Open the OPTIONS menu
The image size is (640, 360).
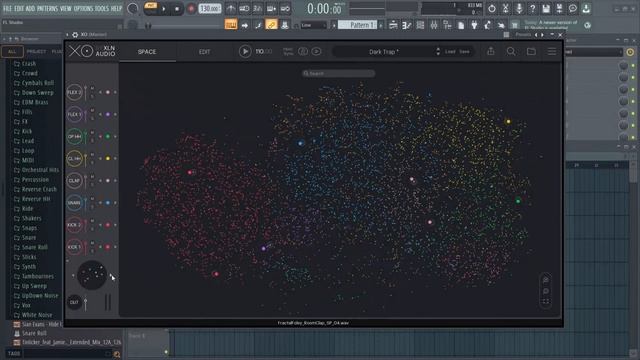83,8
